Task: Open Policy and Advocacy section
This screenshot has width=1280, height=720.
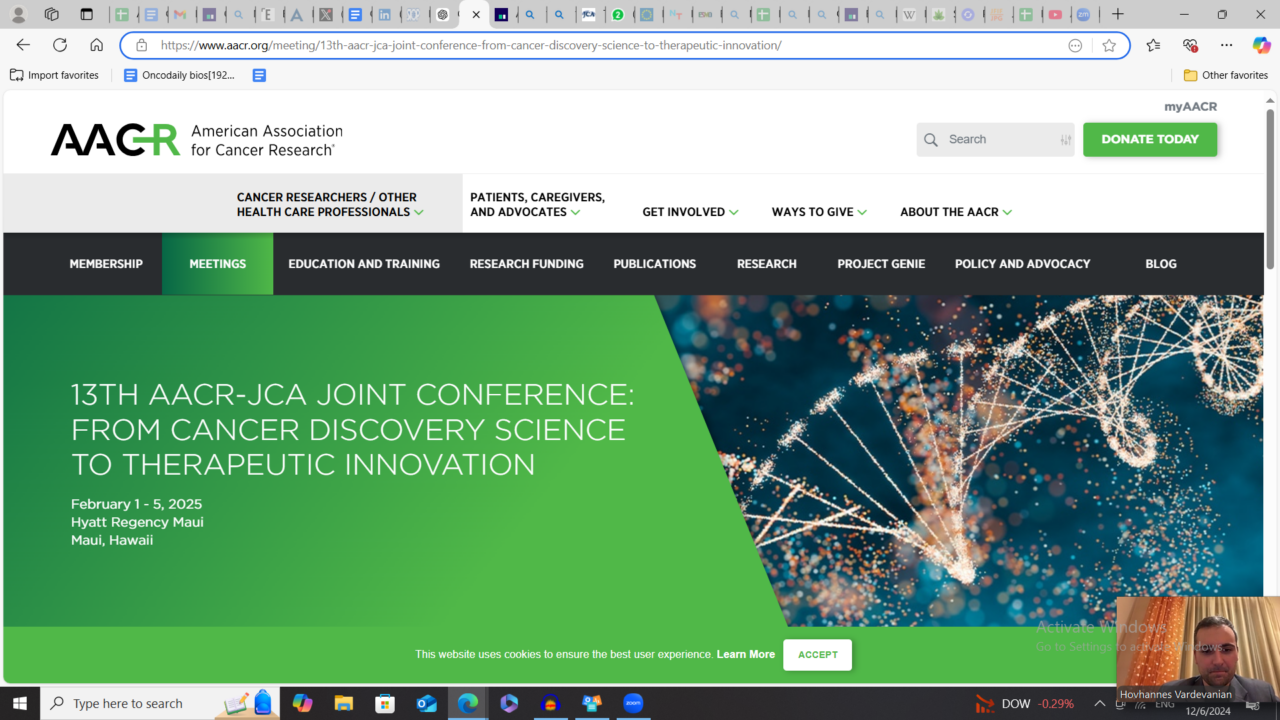Action: [1022, 264]
